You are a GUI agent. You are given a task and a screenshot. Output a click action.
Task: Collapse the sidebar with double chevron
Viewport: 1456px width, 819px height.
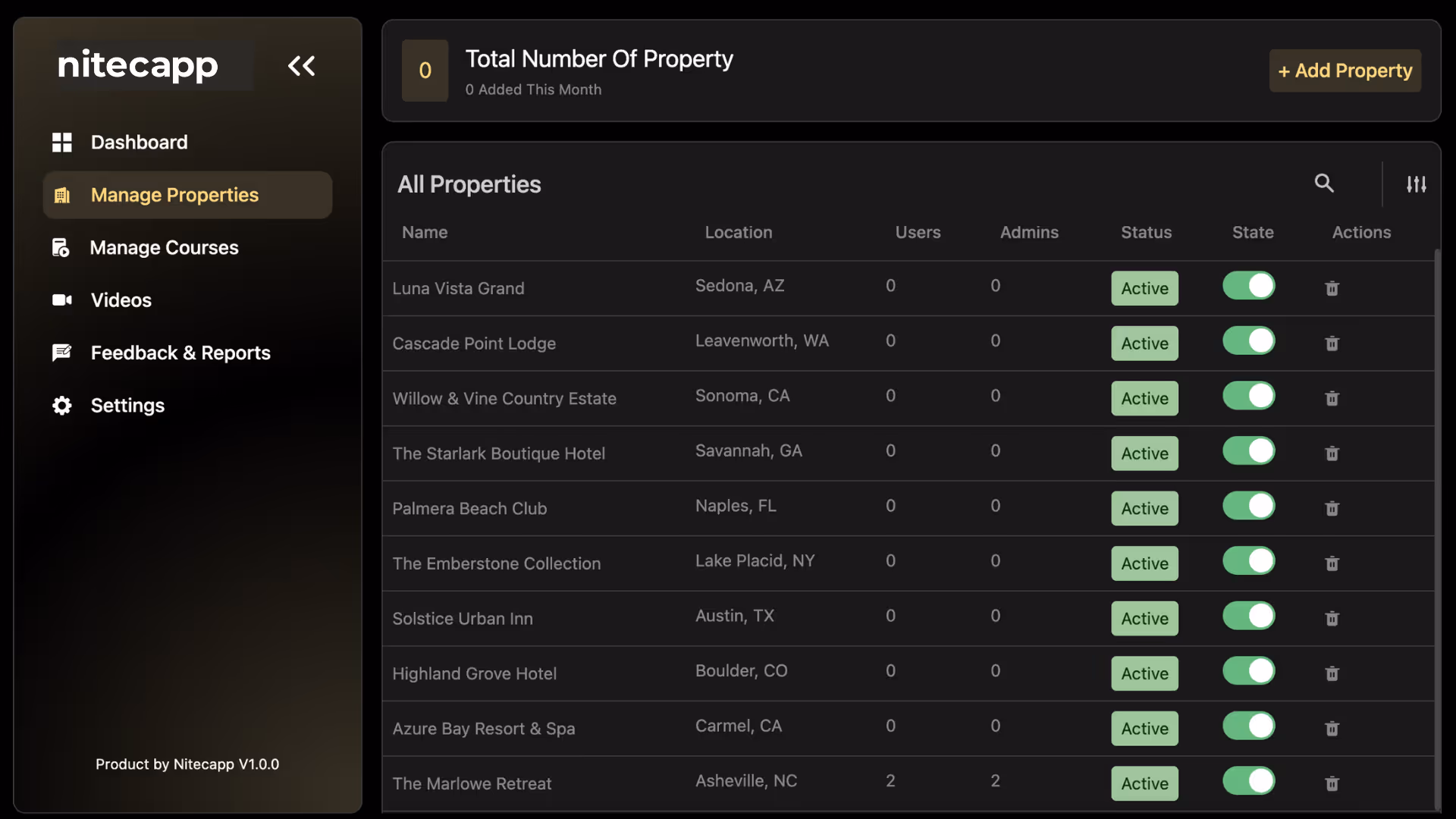[x=301, y=66]
